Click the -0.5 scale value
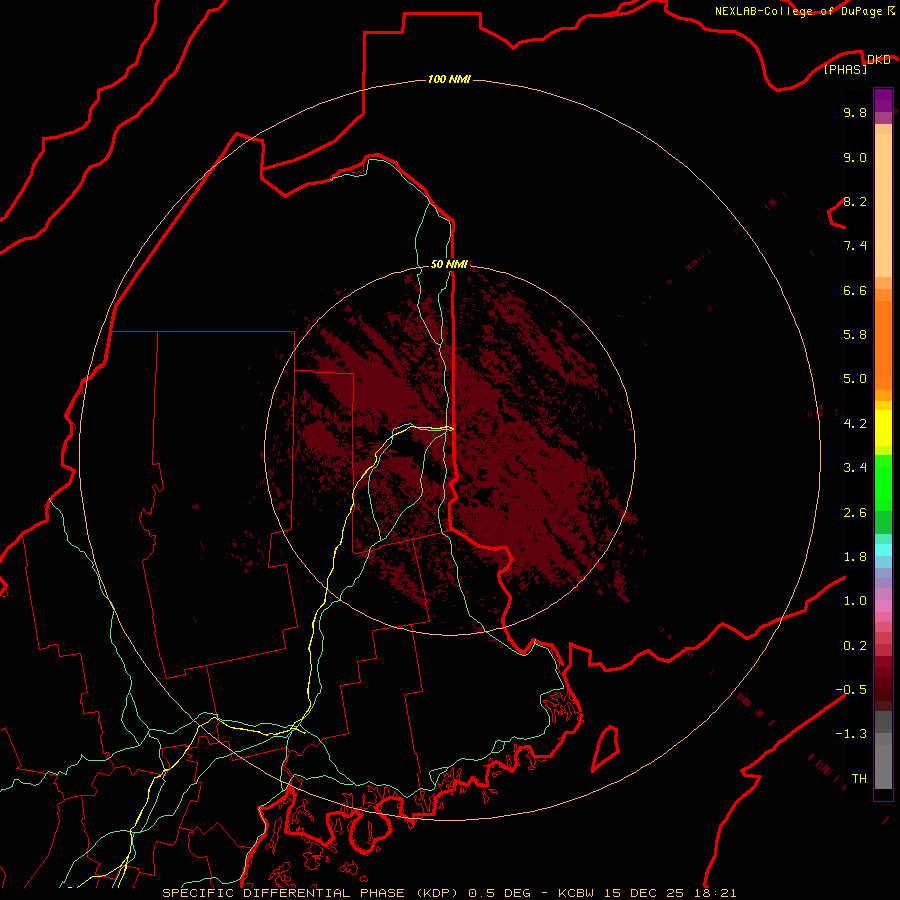900x900 pixels. [851, 690]
